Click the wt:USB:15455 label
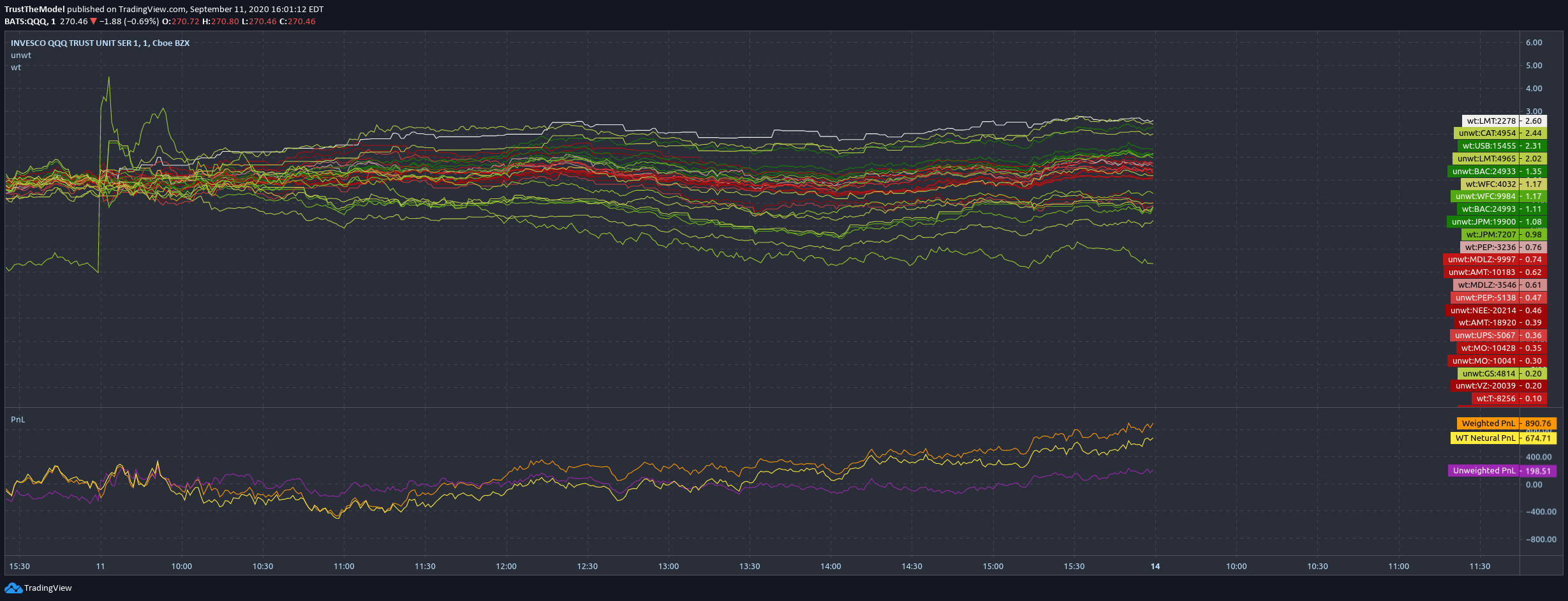 (1489, 146)
